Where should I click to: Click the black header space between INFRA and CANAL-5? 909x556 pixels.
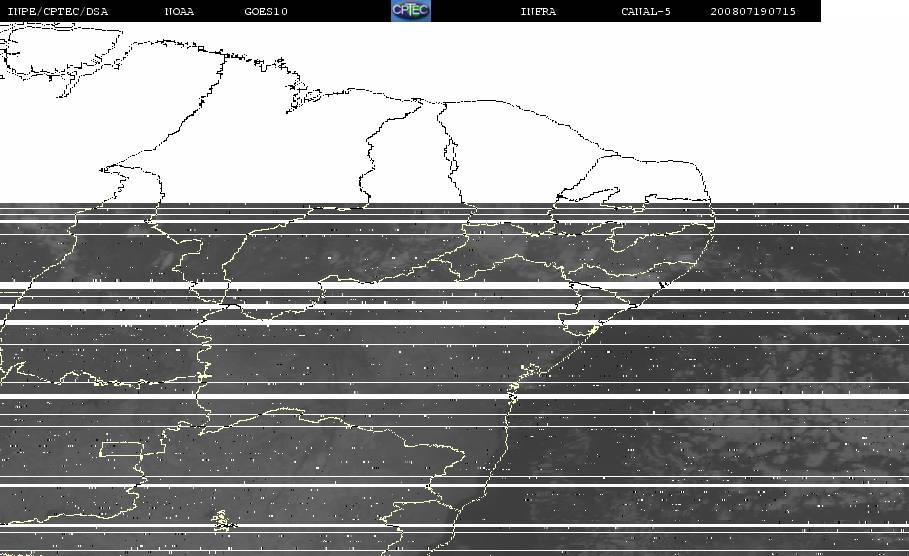(x=588, y=11)
